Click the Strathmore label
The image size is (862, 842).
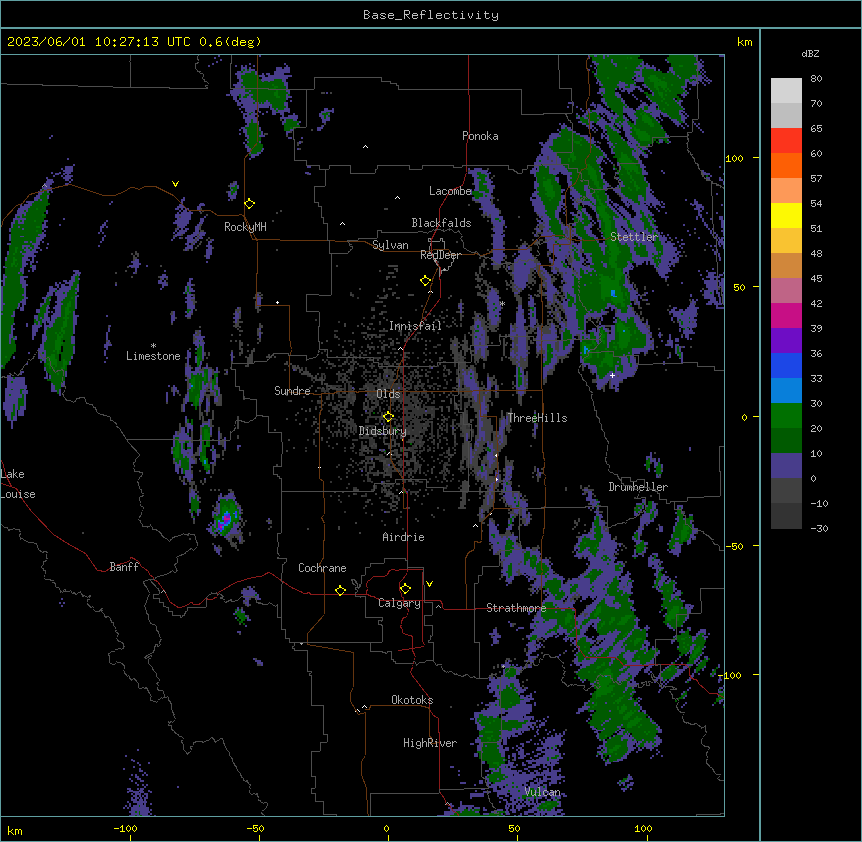[x=516, y=608]
